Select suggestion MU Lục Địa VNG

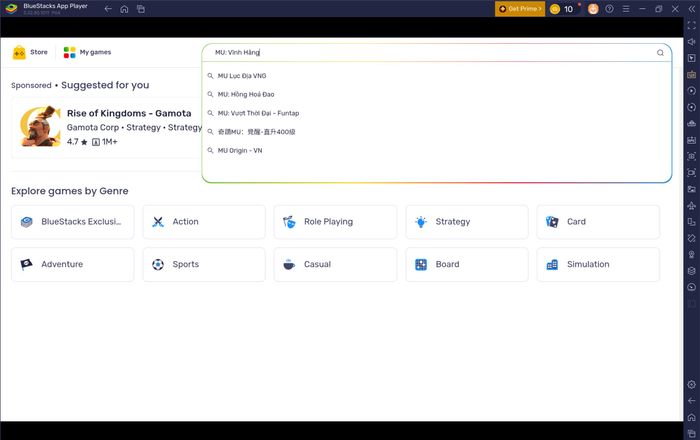coord(242,76)
